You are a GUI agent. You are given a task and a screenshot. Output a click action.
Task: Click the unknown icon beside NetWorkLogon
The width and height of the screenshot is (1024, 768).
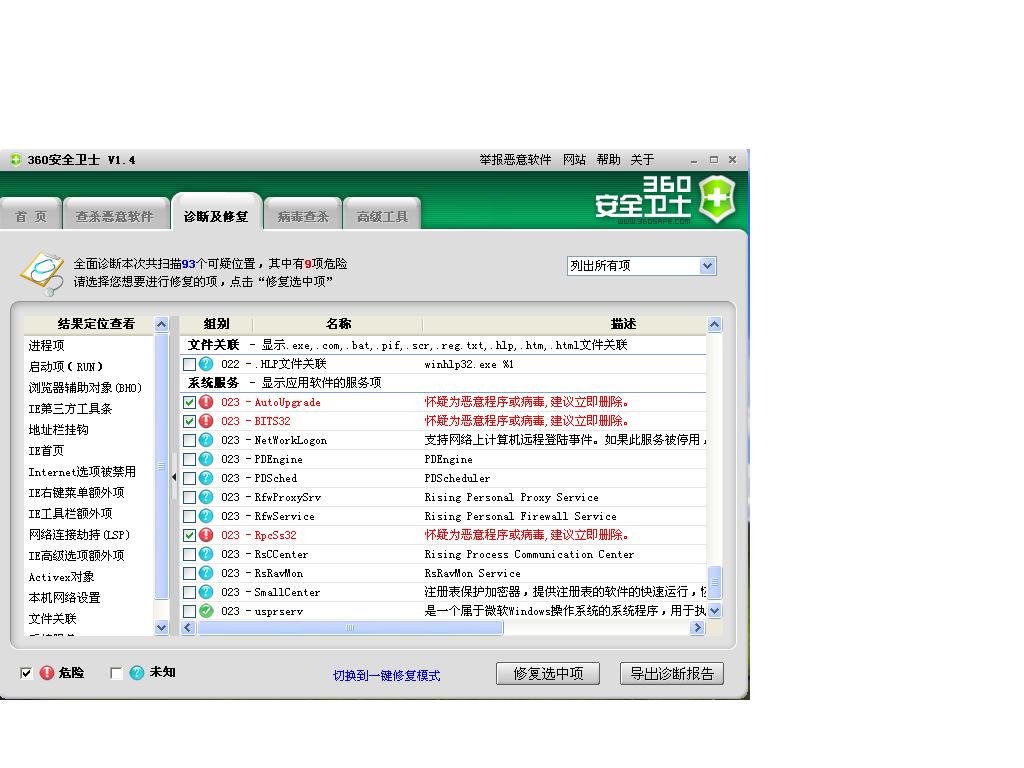pyautogui.click(x=206, y=440)
